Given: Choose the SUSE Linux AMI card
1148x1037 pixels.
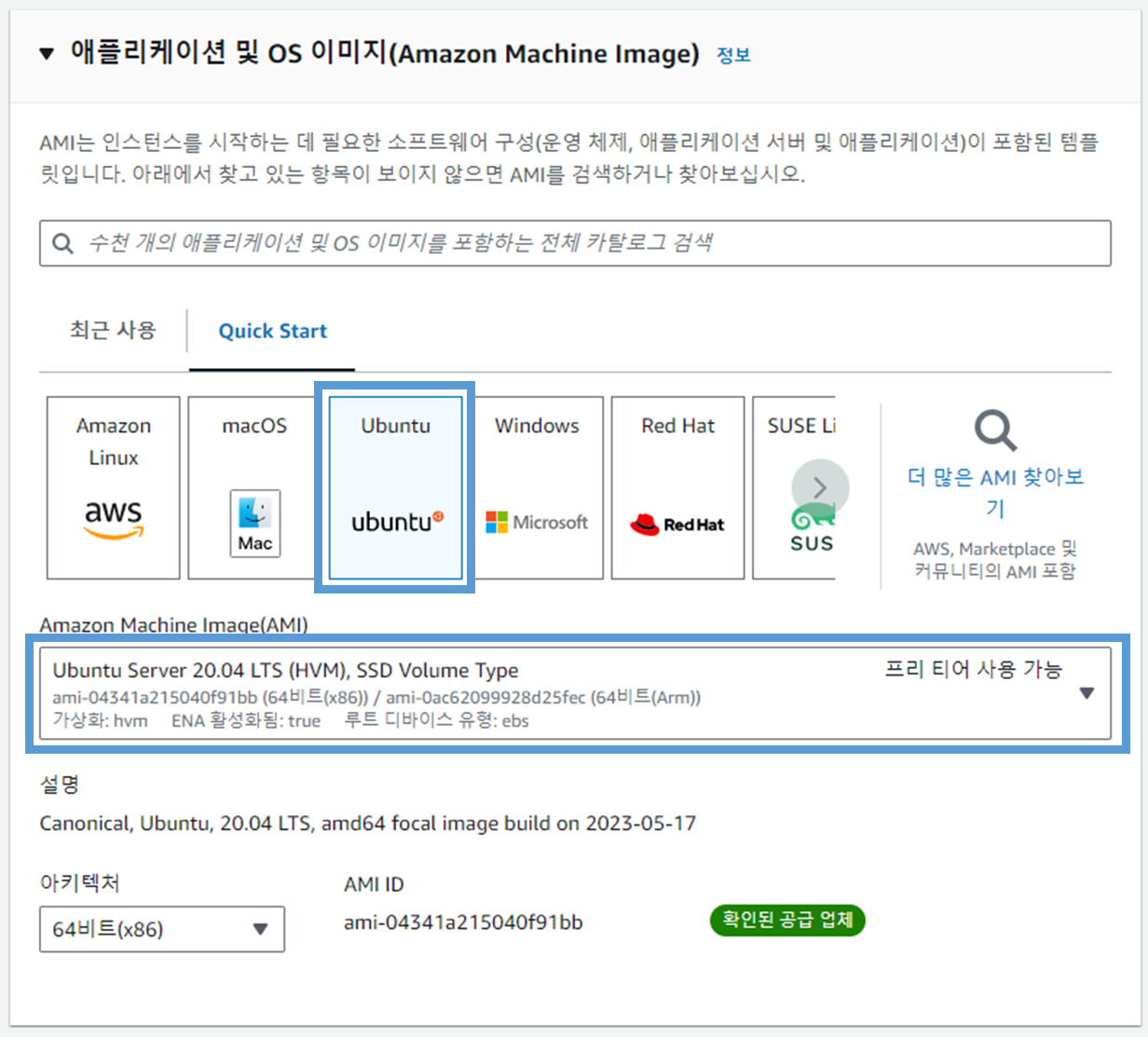Looking at the screenshot, I should click(x=794, y=487).
